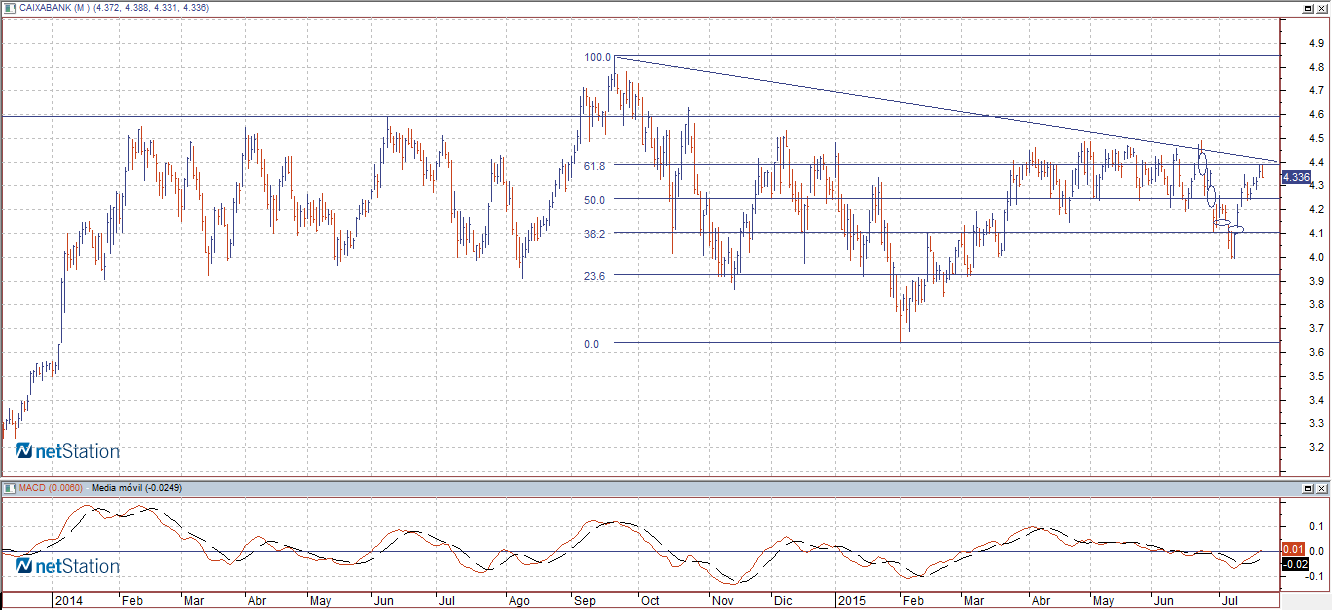This screenshot has width=1332, height=610.
Task: Click the 2015 year label on time axis
Action: click(x=852, y=602)
